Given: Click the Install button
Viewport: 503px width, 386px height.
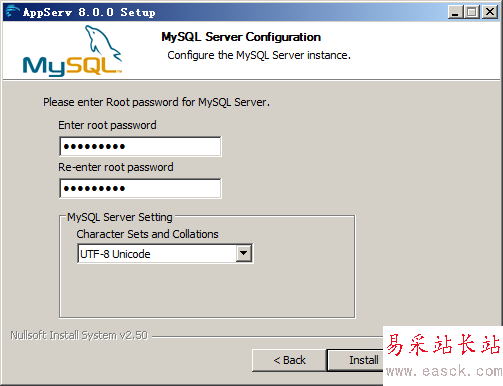Looking at the screenshot, I should [355, 360].
